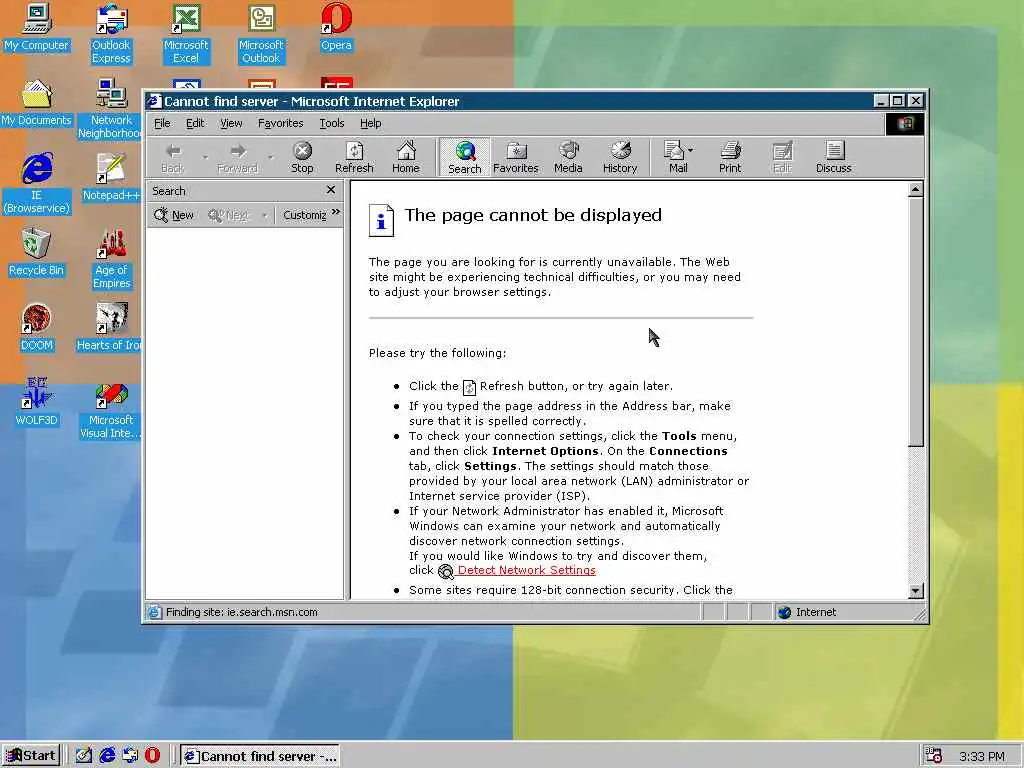Refresh the page from the toolbar

[x=354, y=157]
